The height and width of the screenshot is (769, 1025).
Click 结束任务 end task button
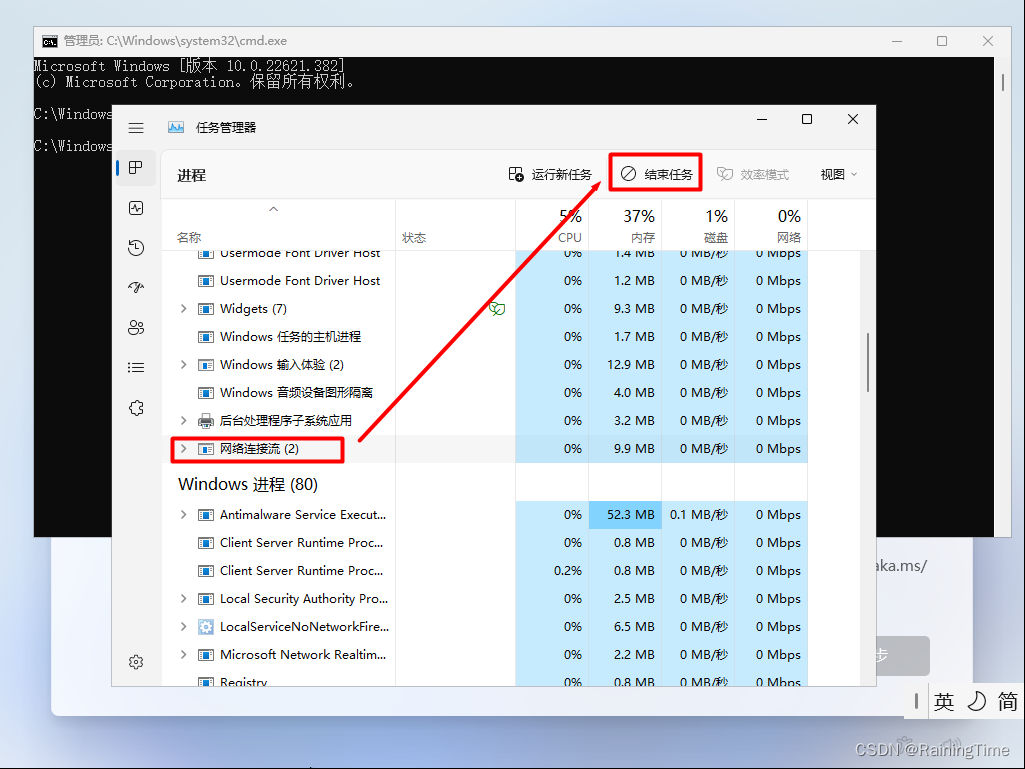click(656, 174)
